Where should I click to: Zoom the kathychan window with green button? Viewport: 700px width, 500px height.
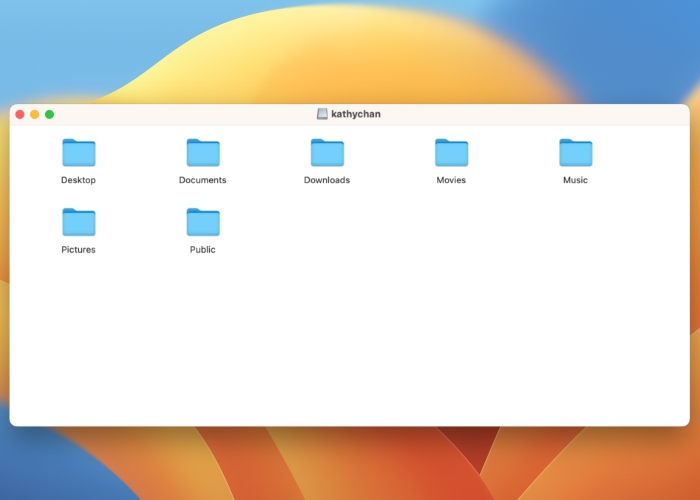click(50, 114)
